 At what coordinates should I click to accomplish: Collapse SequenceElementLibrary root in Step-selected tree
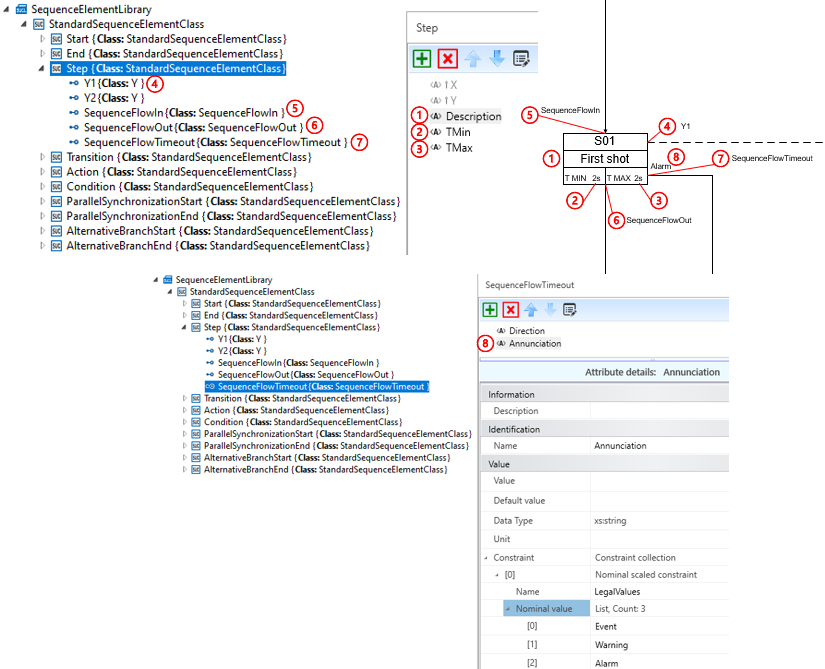tap(6, 9)
